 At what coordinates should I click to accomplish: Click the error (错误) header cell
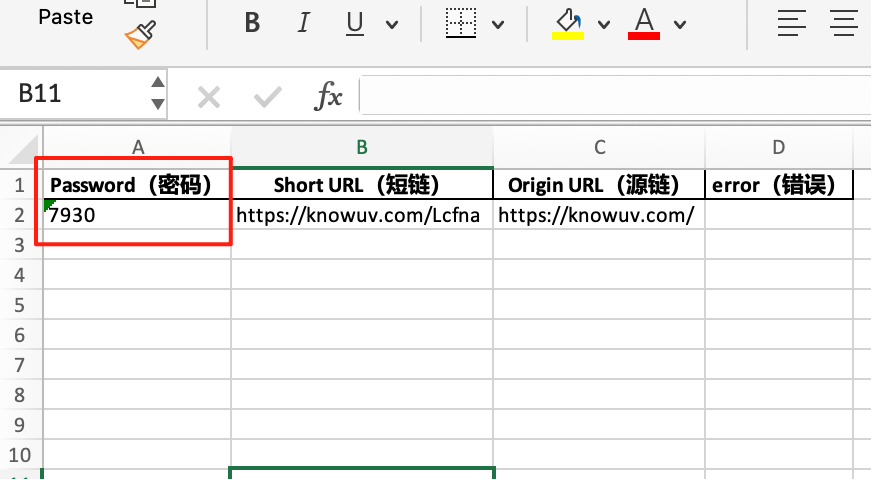[779, 185]
